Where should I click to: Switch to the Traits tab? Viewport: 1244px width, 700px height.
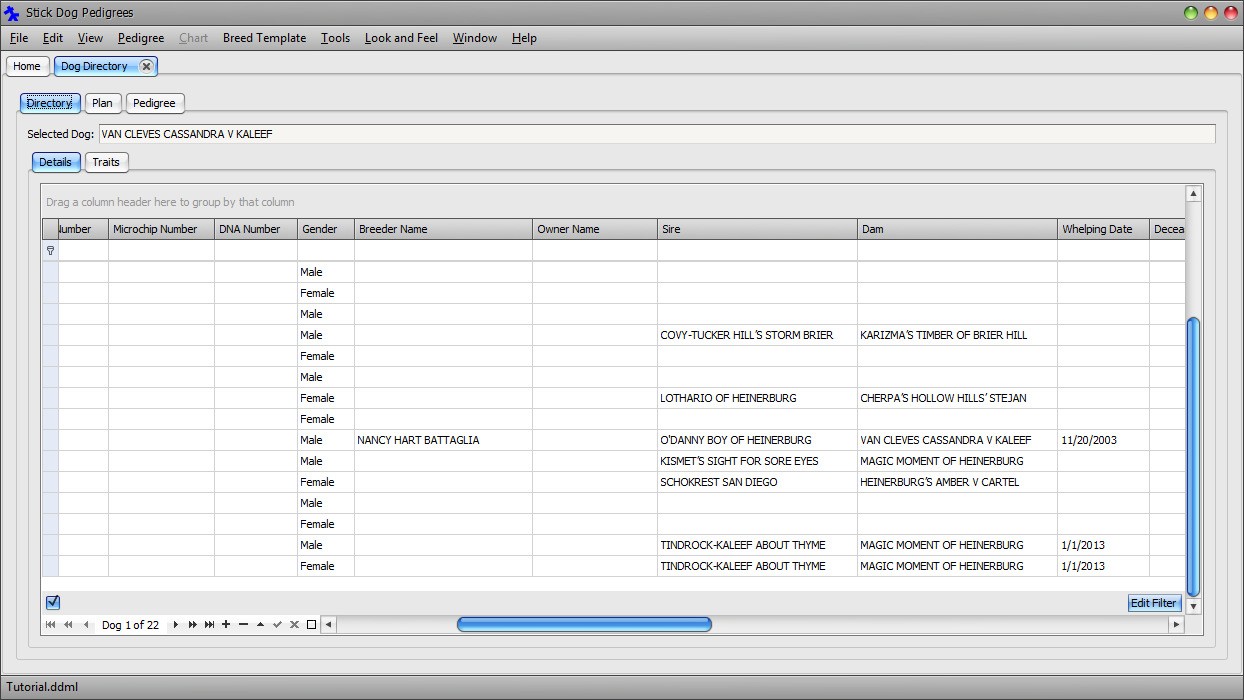(x=106, y=162)
